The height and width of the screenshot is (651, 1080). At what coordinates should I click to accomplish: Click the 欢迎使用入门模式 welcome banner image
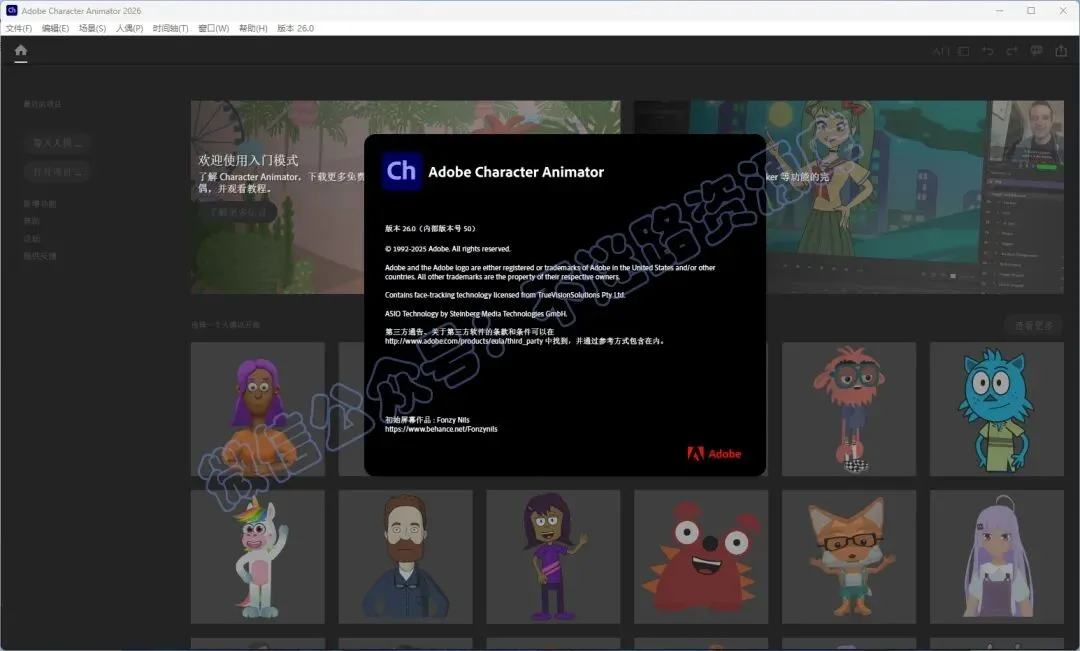(x=277, y=197)
